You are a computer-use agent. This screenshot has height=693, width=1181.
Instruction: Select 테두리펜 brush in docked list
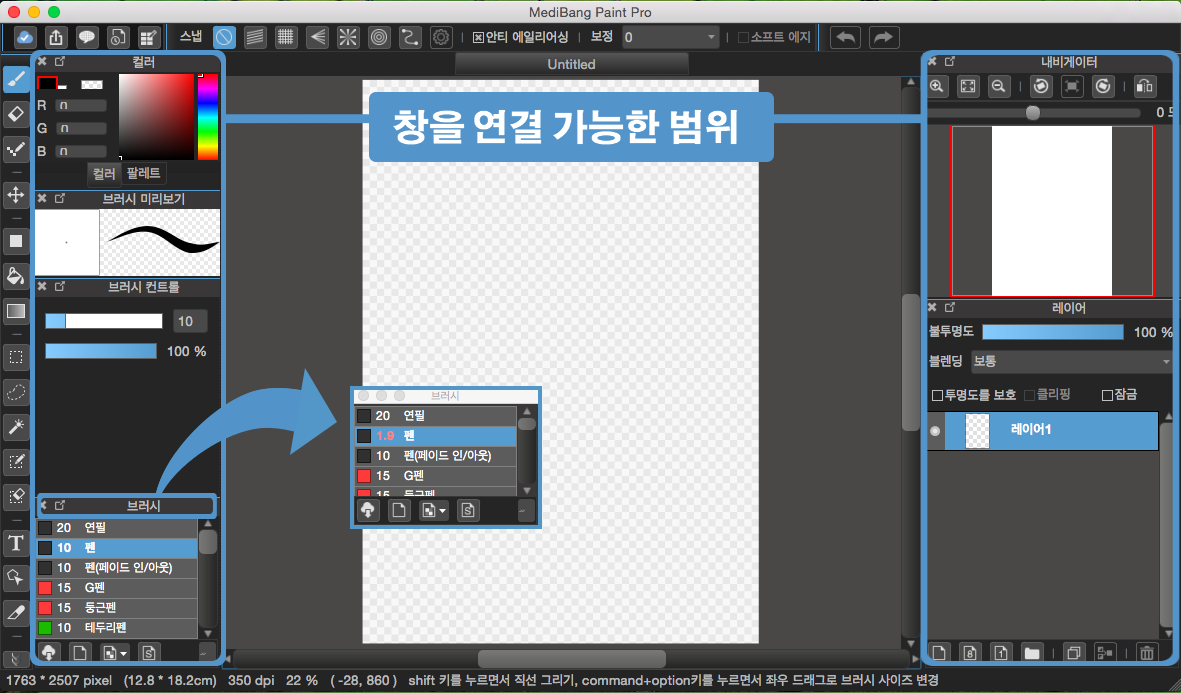[117, 627]
